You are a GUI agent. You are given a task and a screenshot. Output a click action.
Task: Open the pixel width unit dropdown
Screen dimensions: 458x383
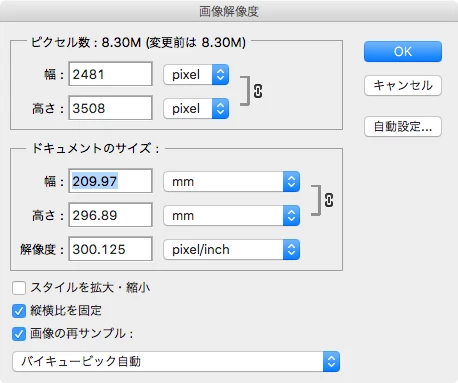pos(196,74)
